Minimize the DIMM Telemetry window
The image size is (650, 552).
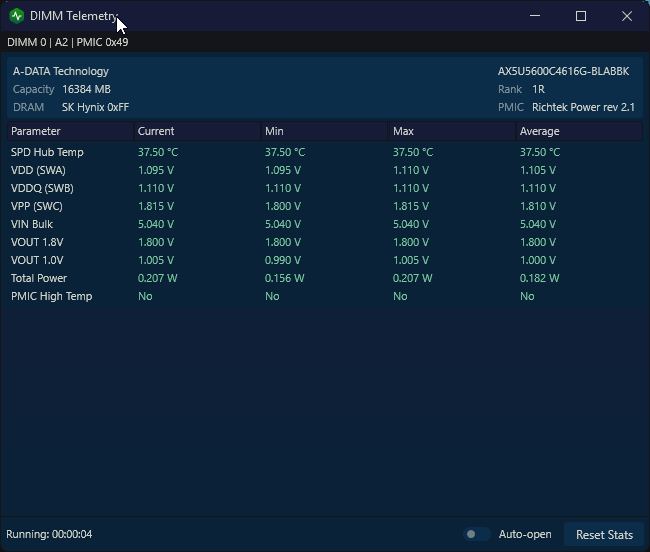click(x=535, y=16)
